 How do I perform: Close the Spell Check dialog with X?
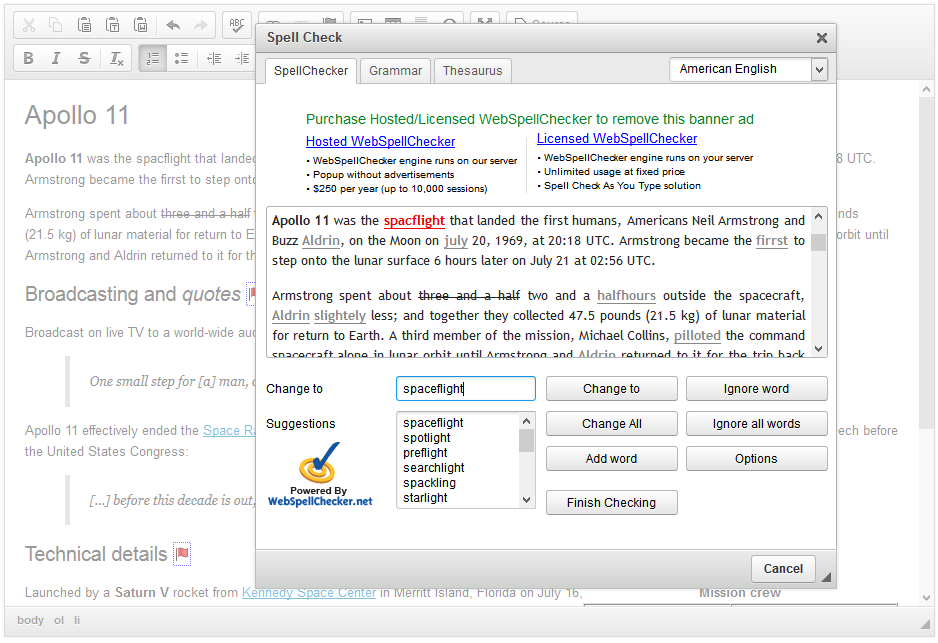click(x=821, y=38)
